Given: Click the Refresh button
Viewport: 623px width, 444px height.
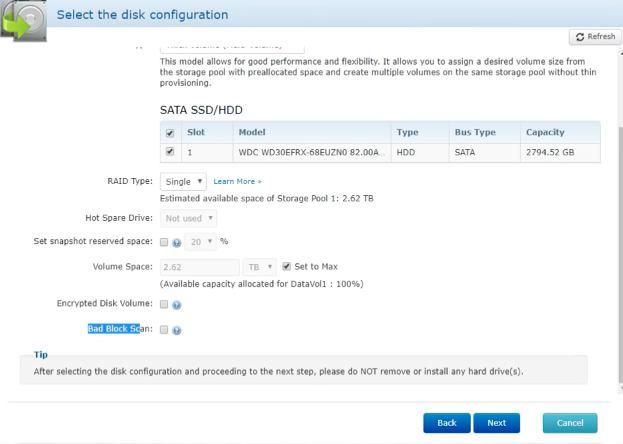Looking at the screenshot, I should click(x=594, y=37).
